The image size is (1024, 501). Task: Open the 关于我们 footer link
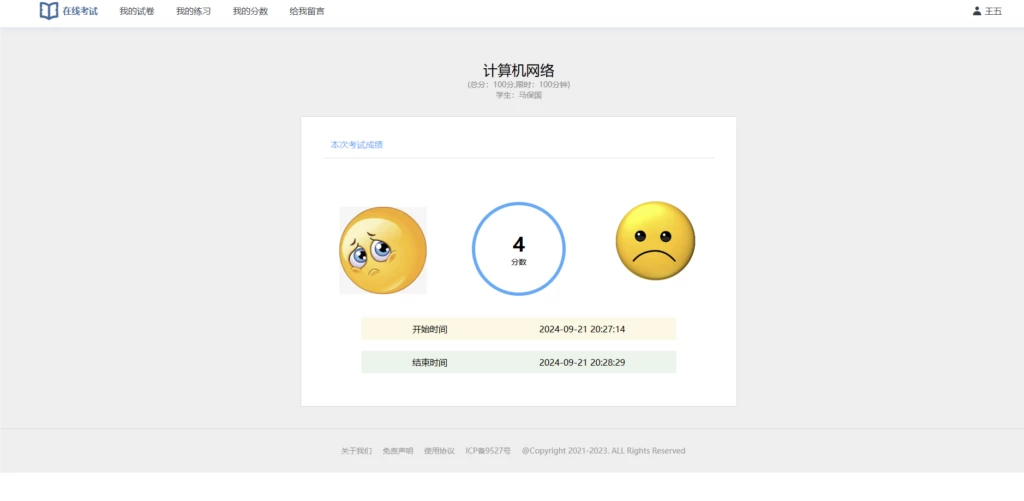point(356,451)
